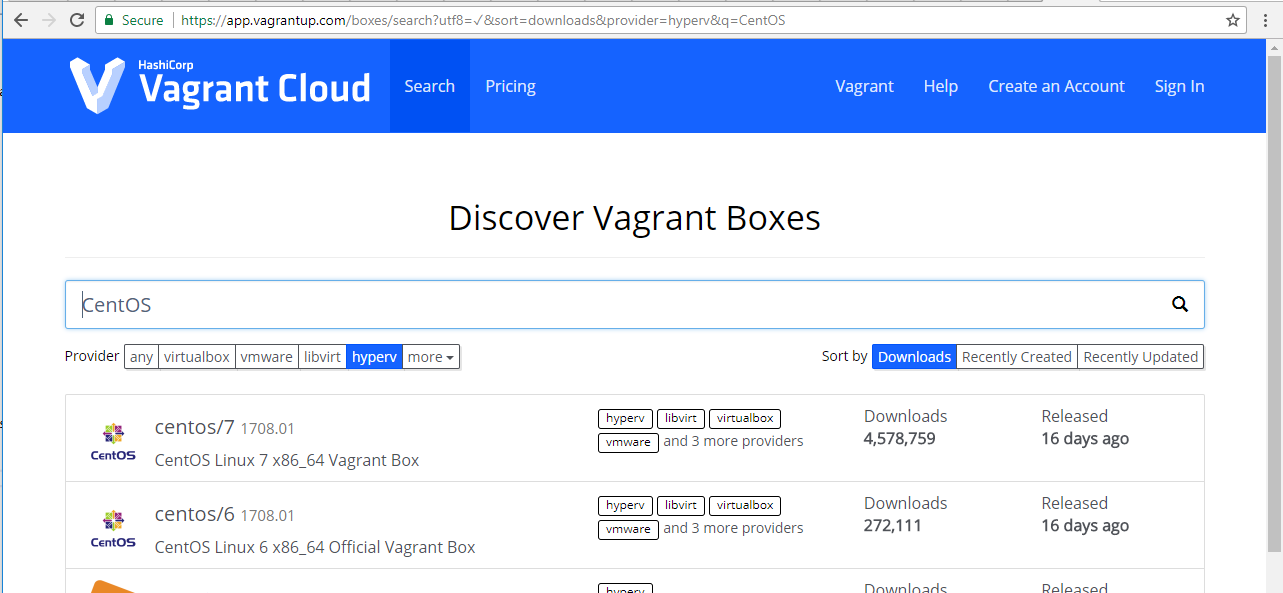Click the centos/6 CentOS logo
The width and height of the screenshot is (1283, 593).
tap(113, 529)
